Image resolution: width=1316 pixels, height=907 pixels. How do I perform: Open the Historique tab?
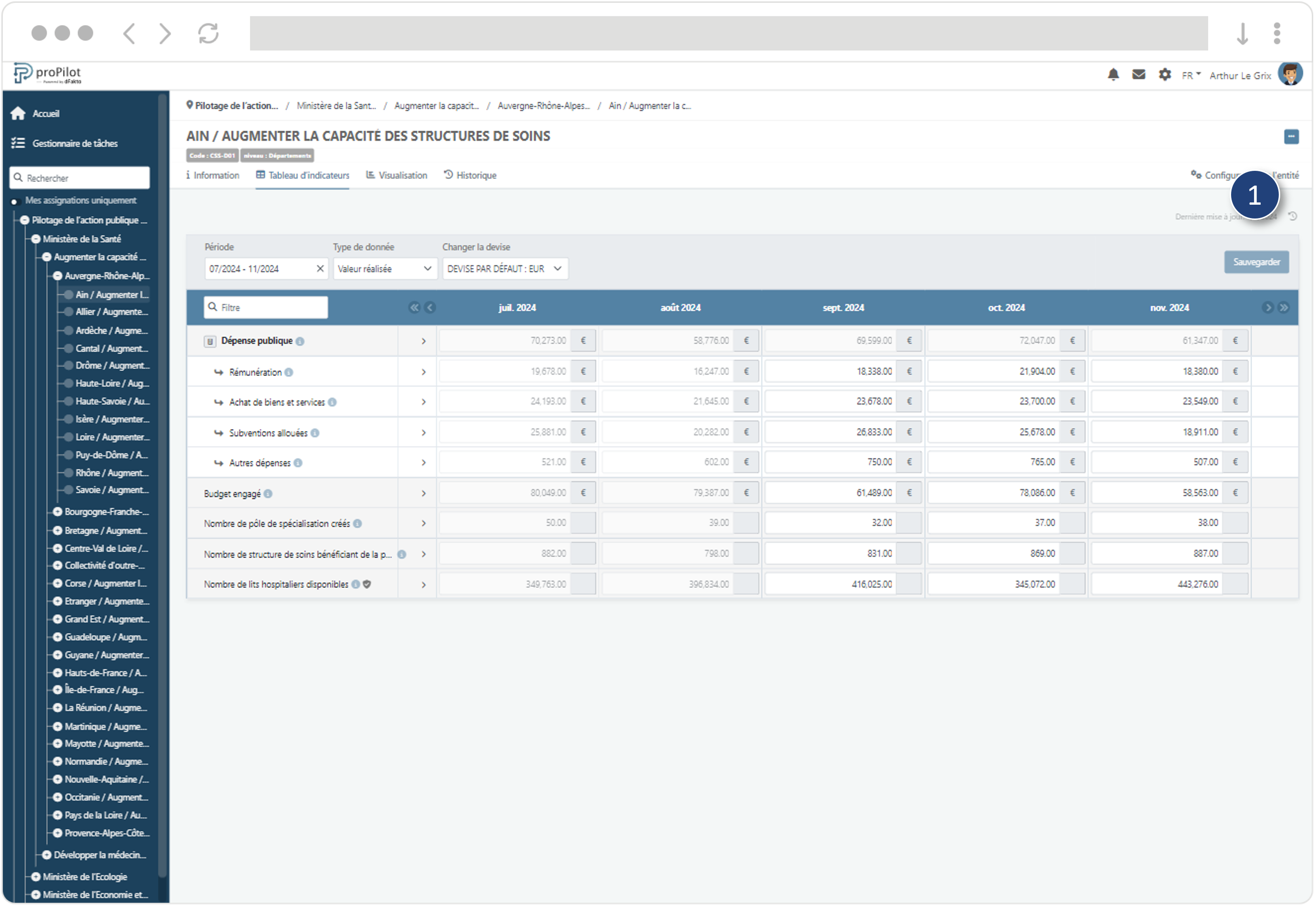coord(470,176)
